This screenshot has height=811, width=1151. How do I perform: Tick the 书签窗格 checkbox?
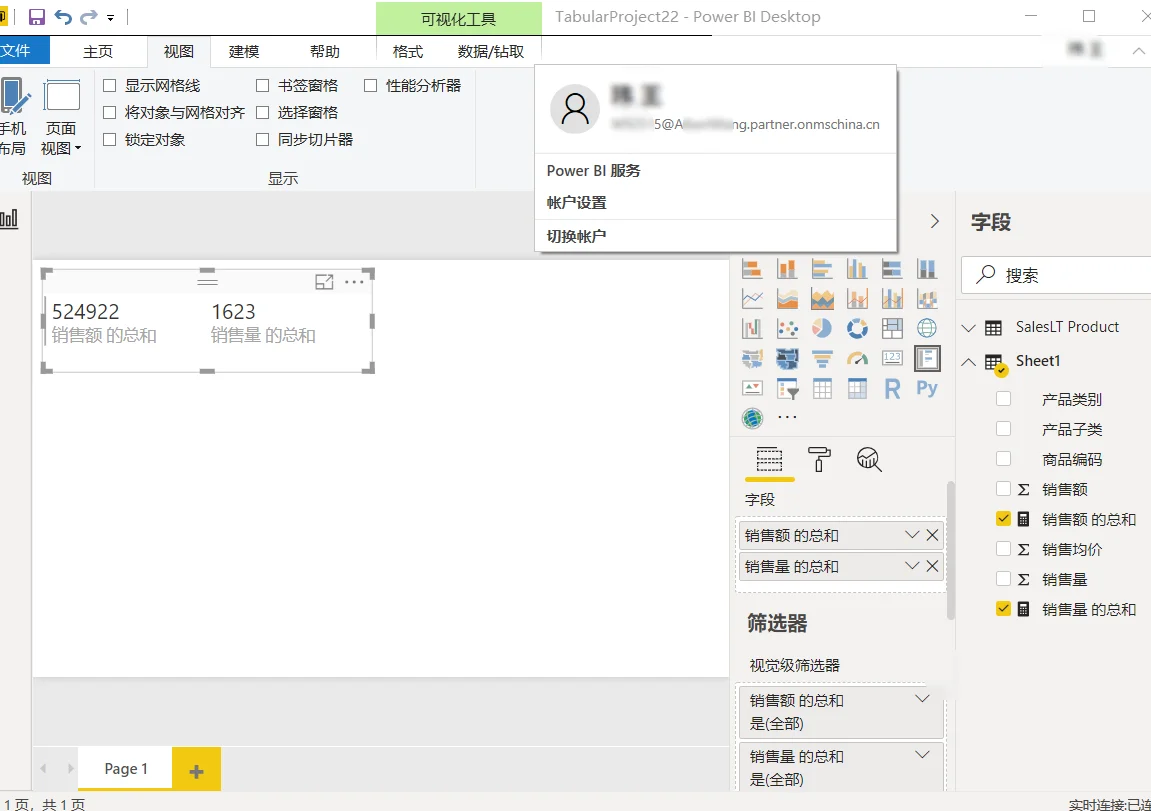(x=262, y=86)
